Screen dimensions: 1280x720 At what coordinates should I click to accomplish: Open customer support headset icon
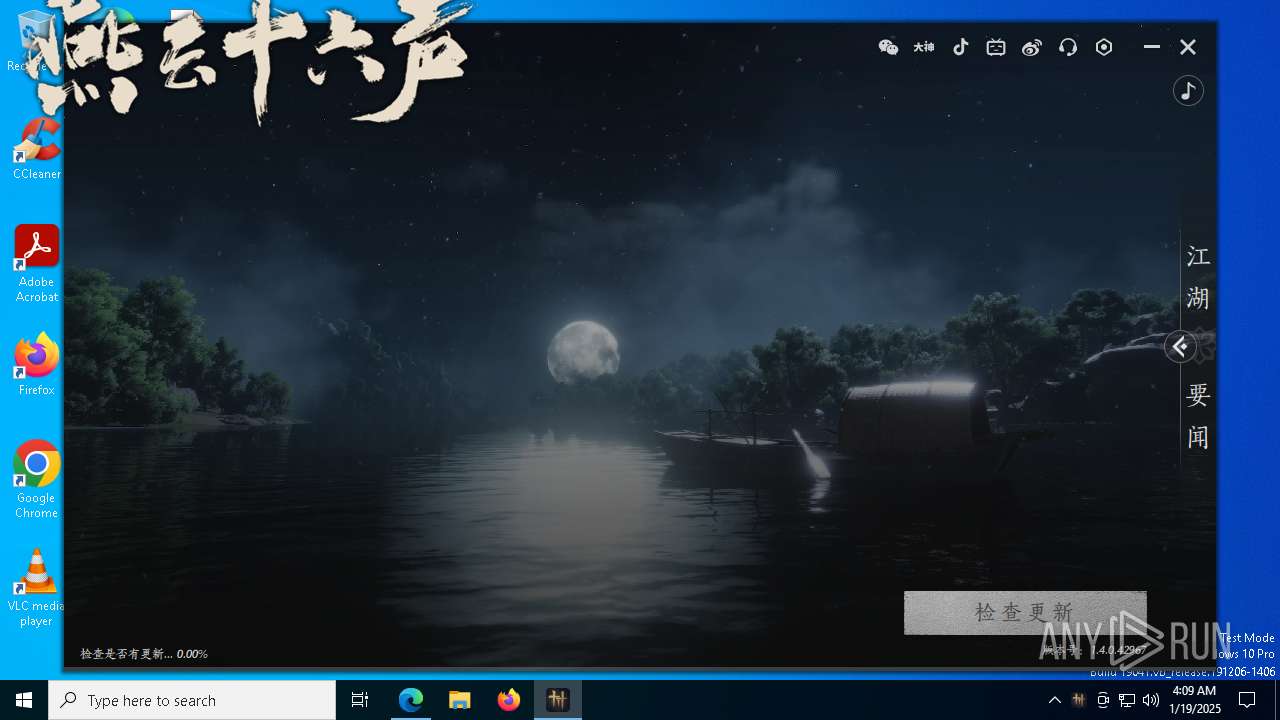[x=1068, y=47]
